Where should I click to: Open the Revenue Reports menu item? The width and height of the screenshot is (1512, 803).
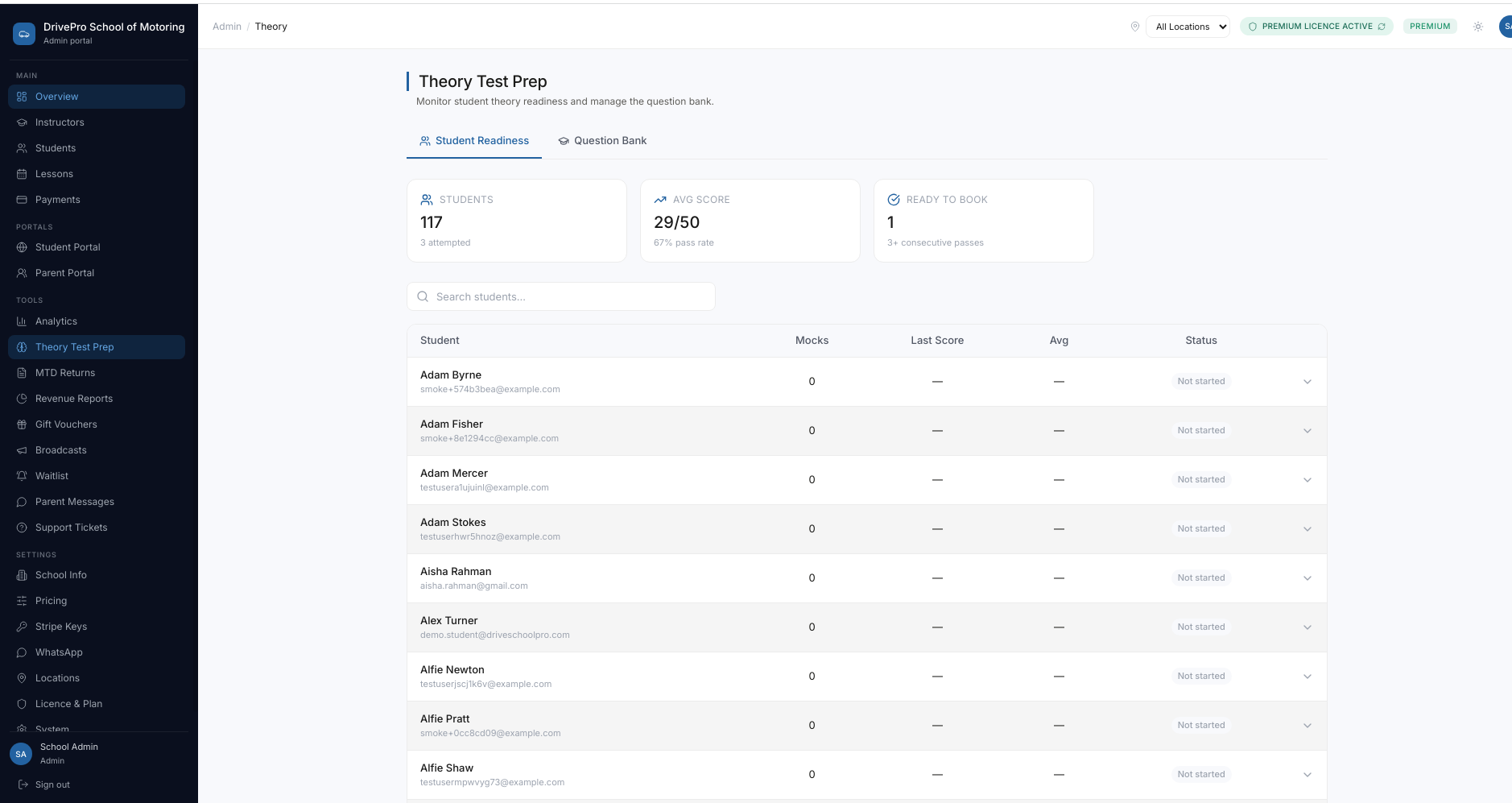point(97,399)
